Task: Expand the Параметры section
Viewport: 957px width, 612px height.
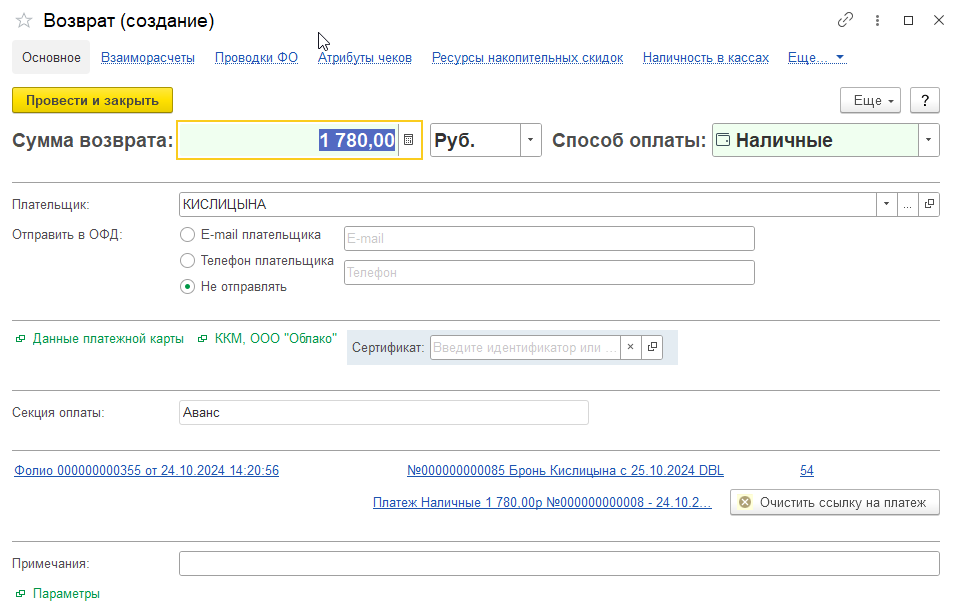Action: 58,593
